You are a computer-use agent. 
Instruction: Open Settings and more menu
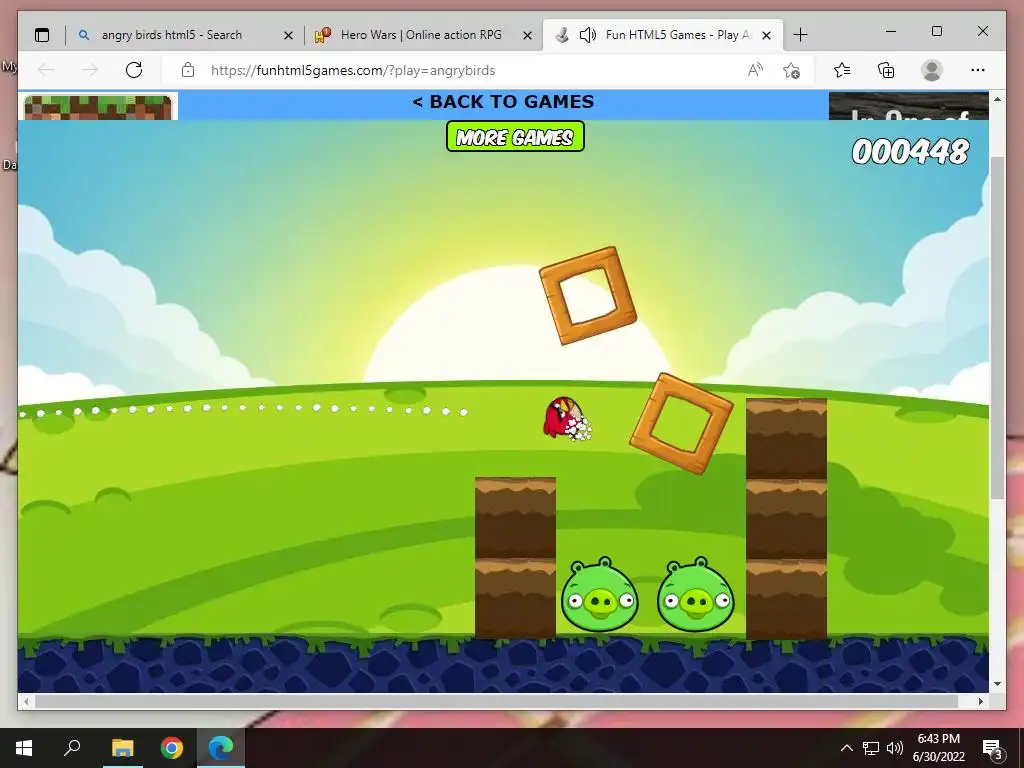(x=978, y=70)
